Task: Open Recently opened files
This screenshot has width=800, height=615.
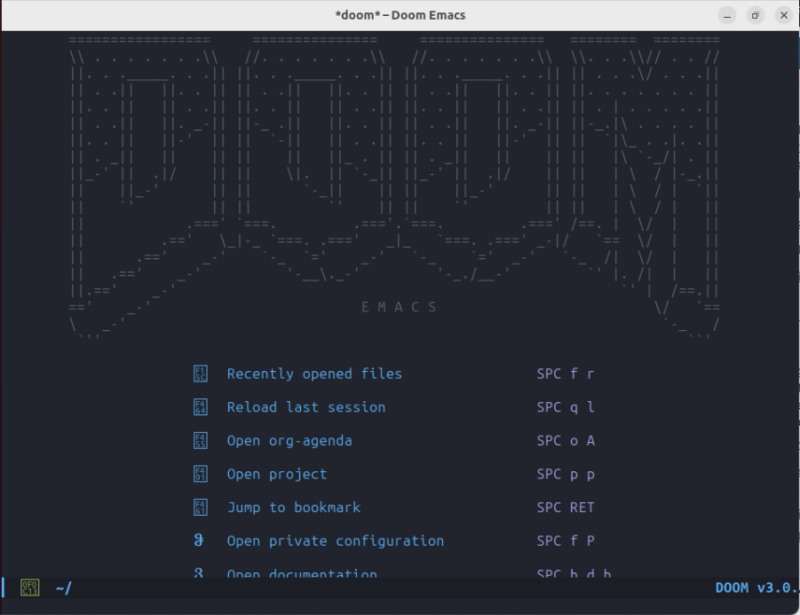Action: pos(314,373)
